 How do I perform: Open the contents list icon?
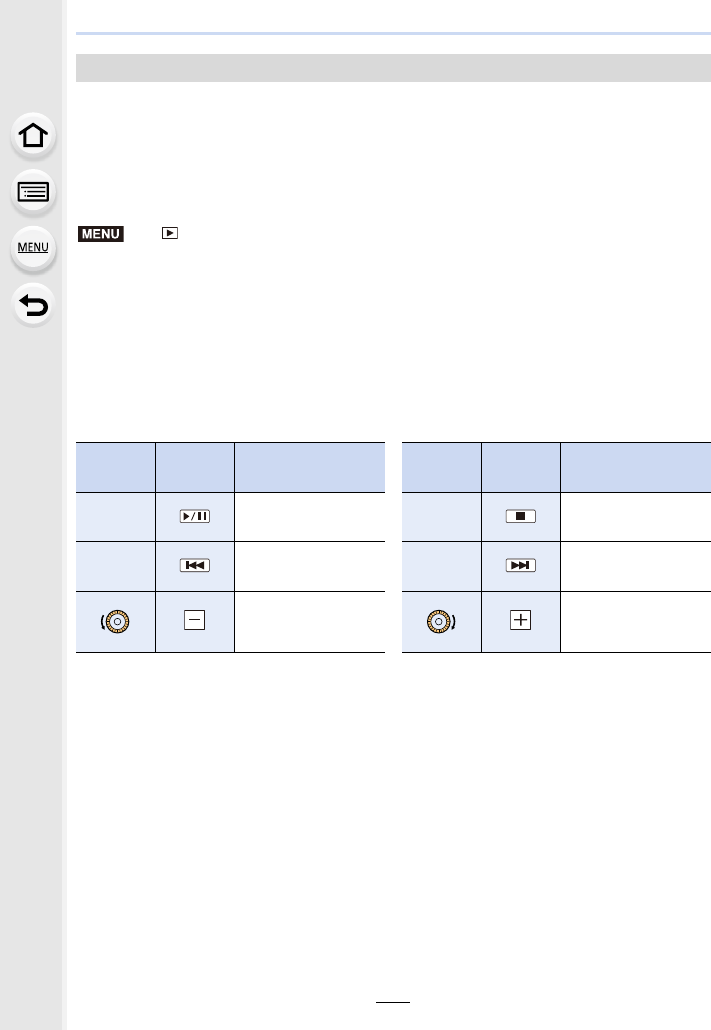(33, 192)
